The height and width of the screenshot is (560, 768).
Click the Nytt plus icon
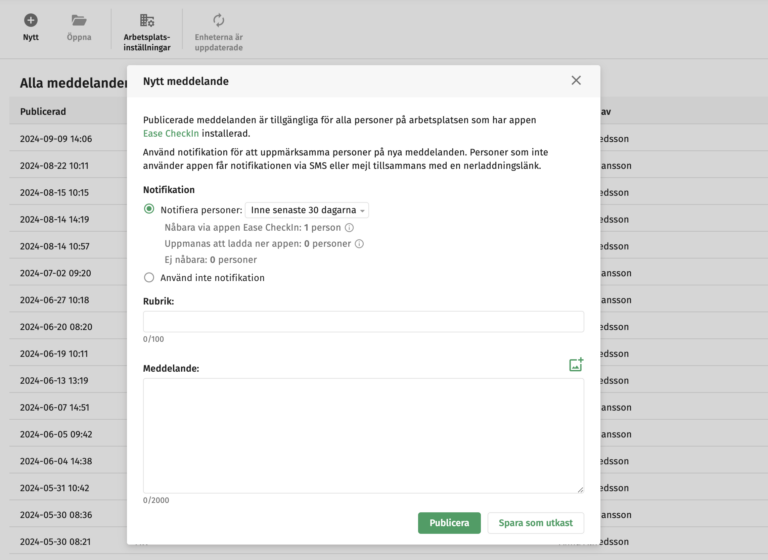pyautogui.click(x=30, y=20)
